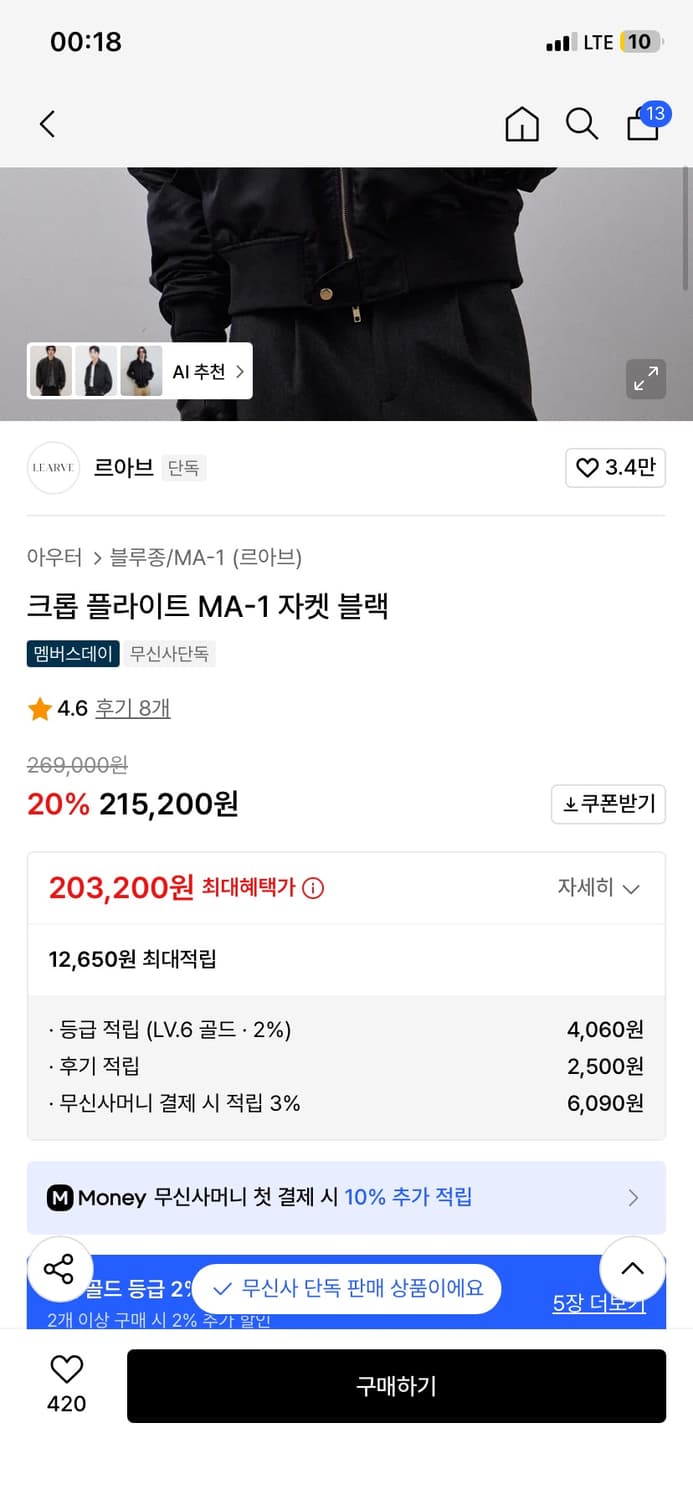Expand the product photo to fullscreen
Viewport: 693px width, 1500px height.
[647, 379]
